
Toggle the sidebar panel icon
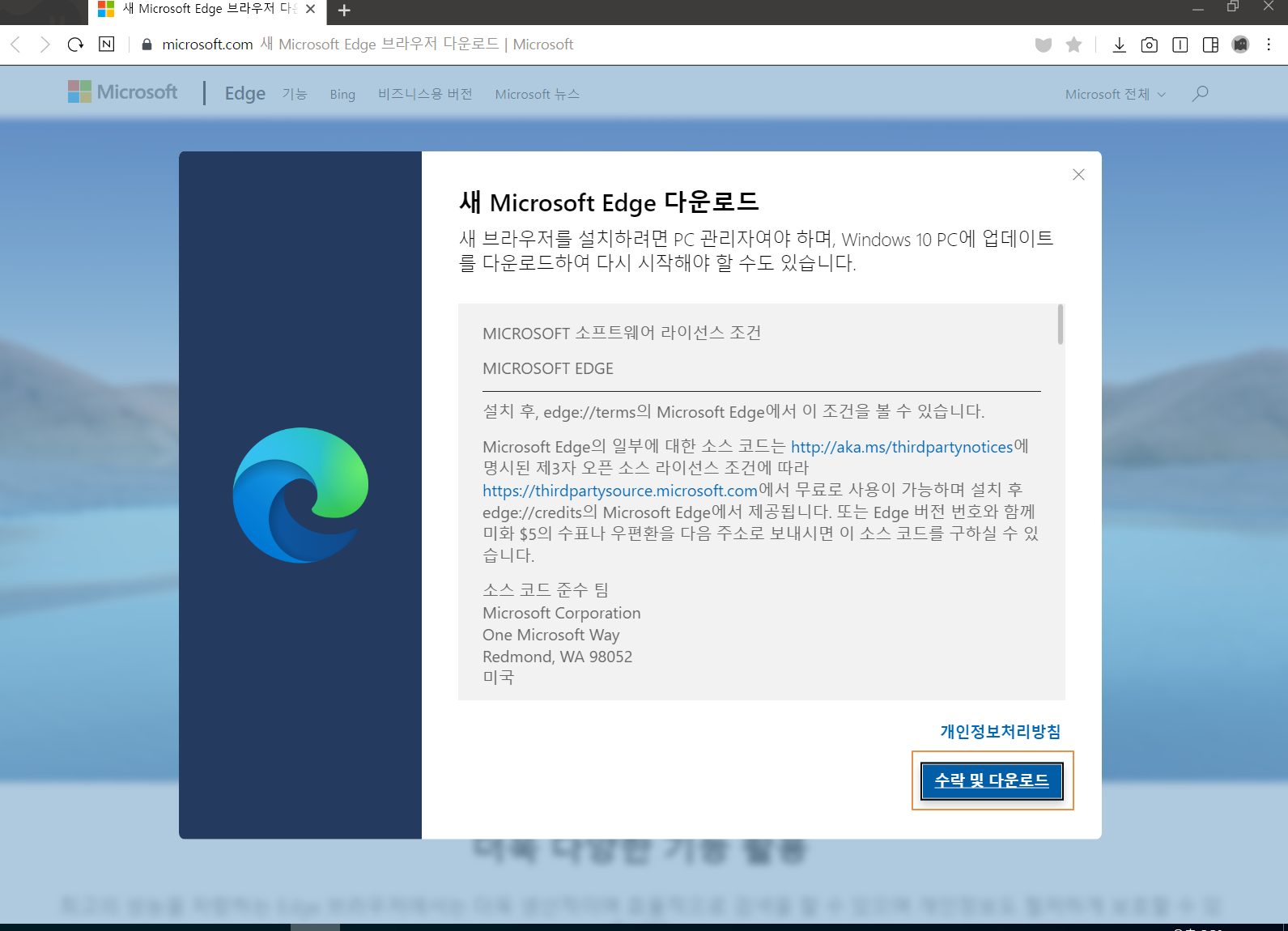pyautogui.click(x=1210, y=45)
